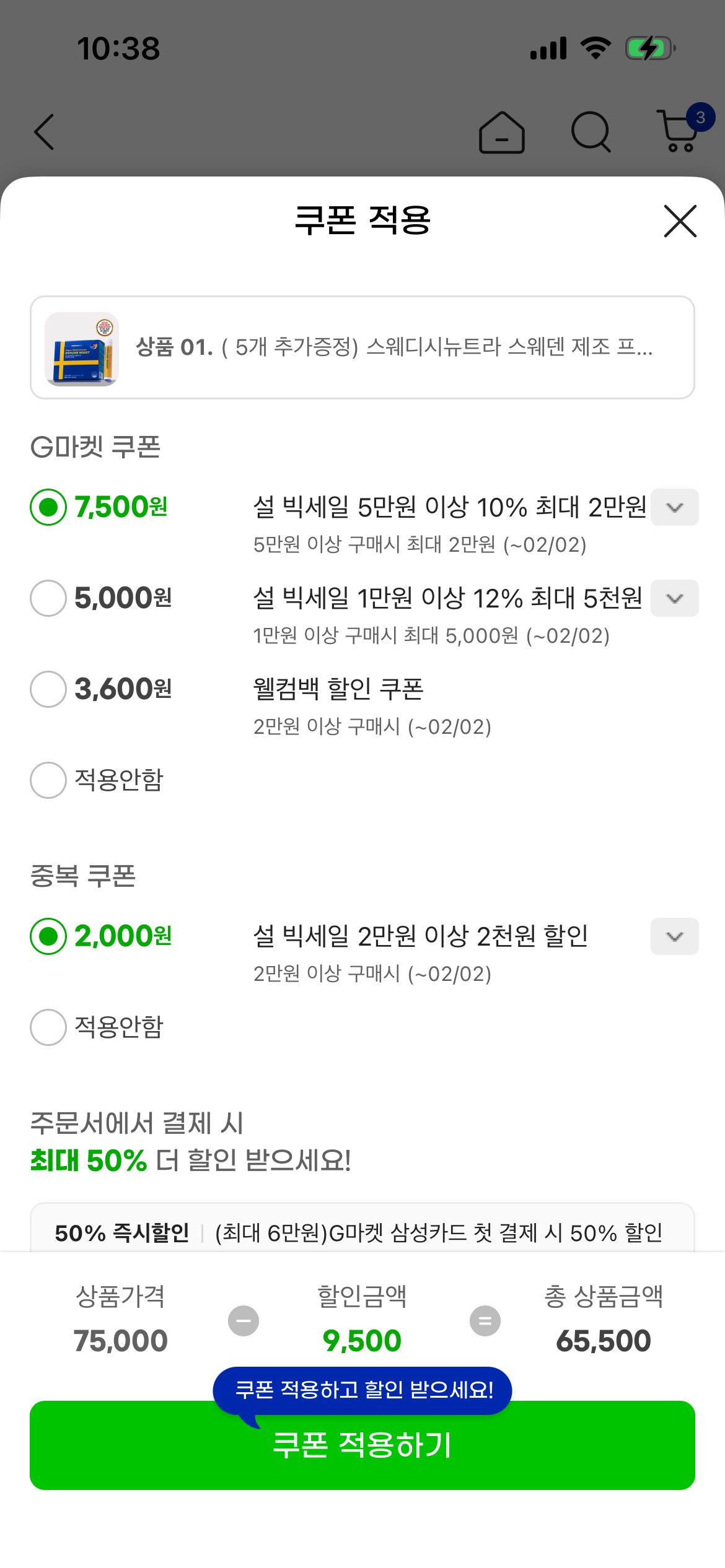Tap the back arrow icon
Screen dimensions: 725x1568
(x=45, y=132)
